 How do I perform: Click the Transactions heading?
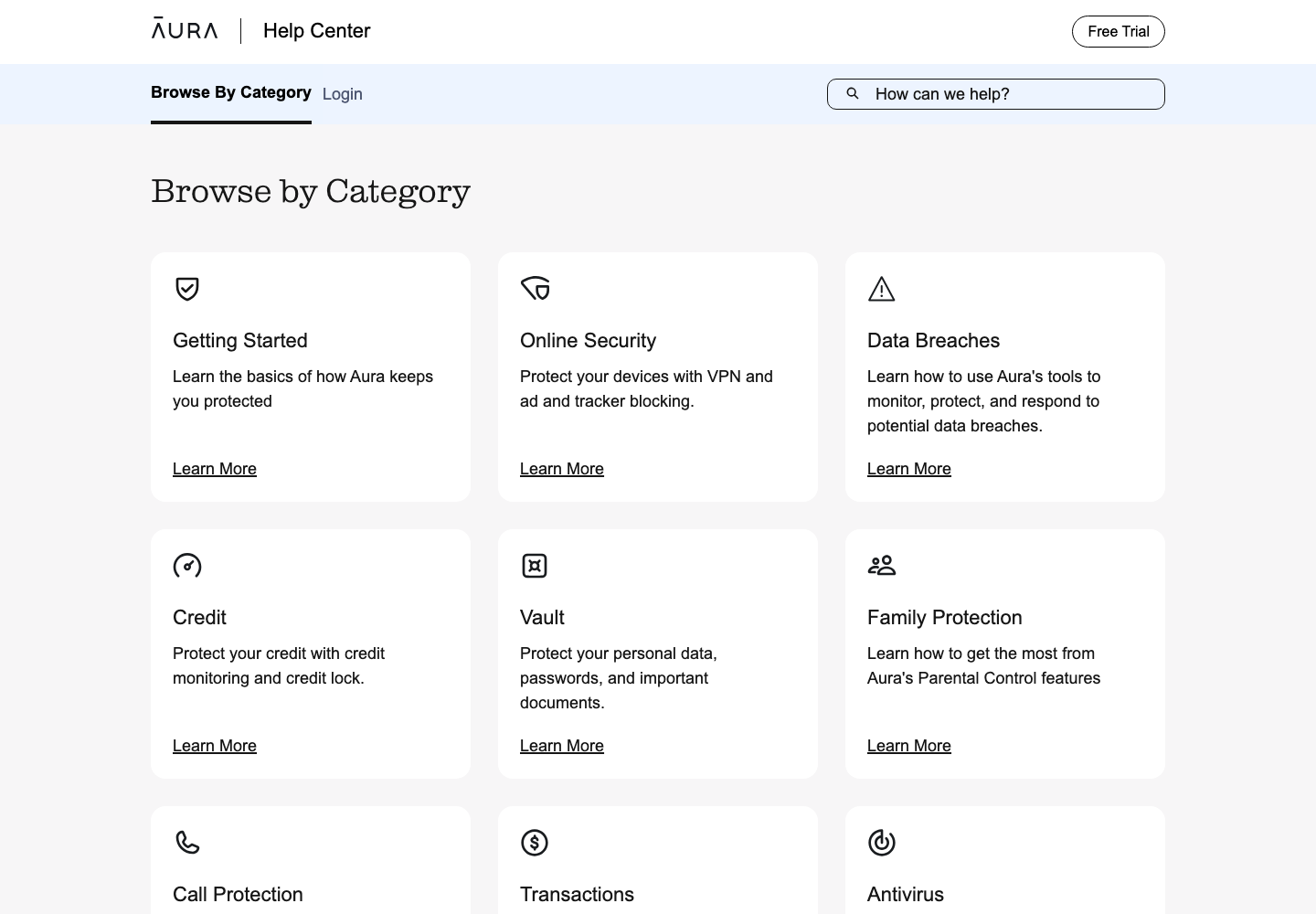pos(577,895)
